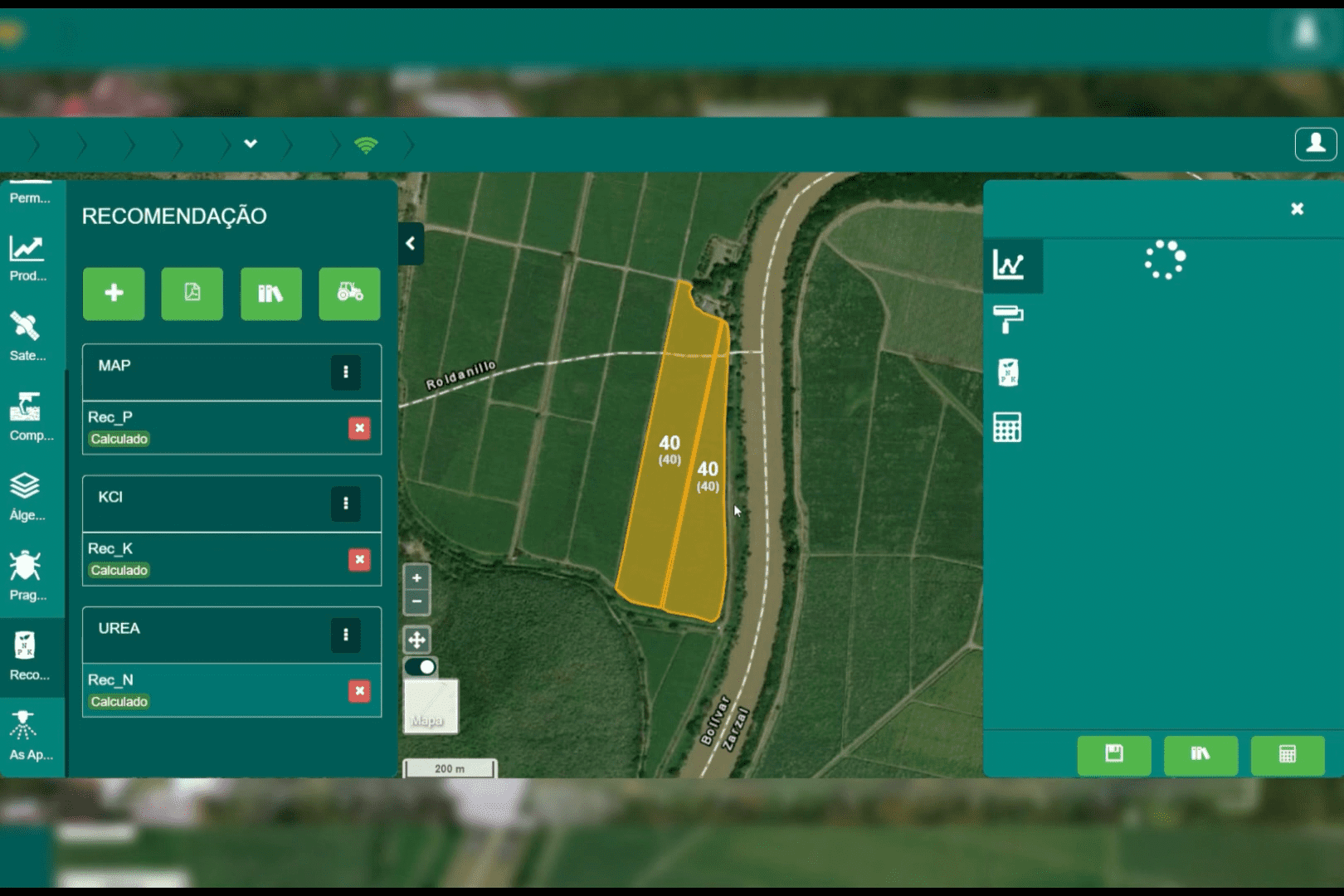Screen dimensions: 1344x896
Task: Click the calculator grid icon in right panel
Action: click(x=1007, y=427)
